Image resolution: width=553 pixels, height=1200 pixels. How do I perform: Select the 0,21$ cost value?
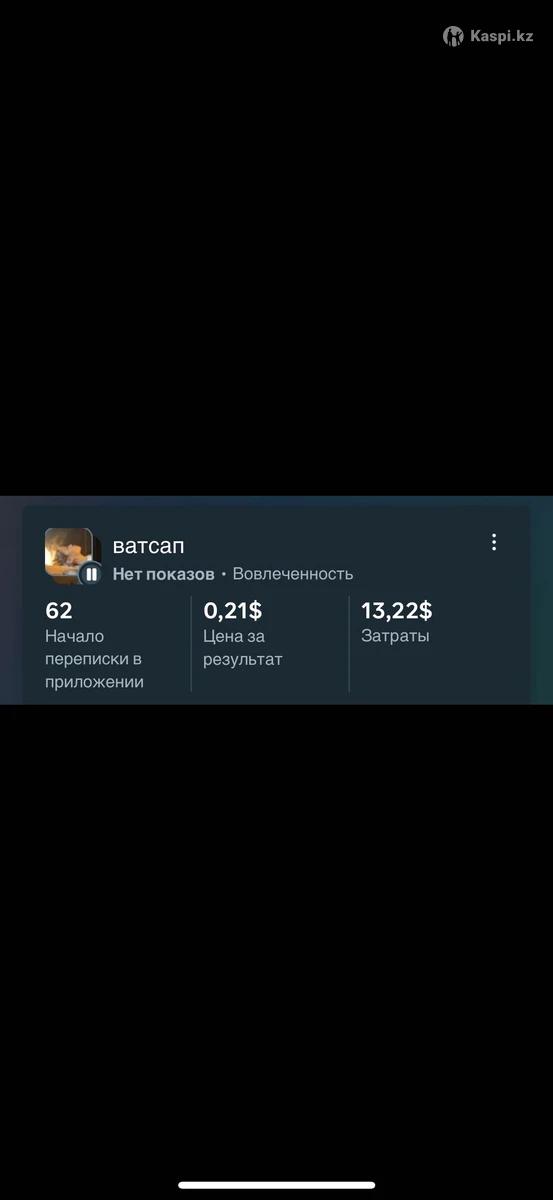pyautogui.click(x=233, y=611)
